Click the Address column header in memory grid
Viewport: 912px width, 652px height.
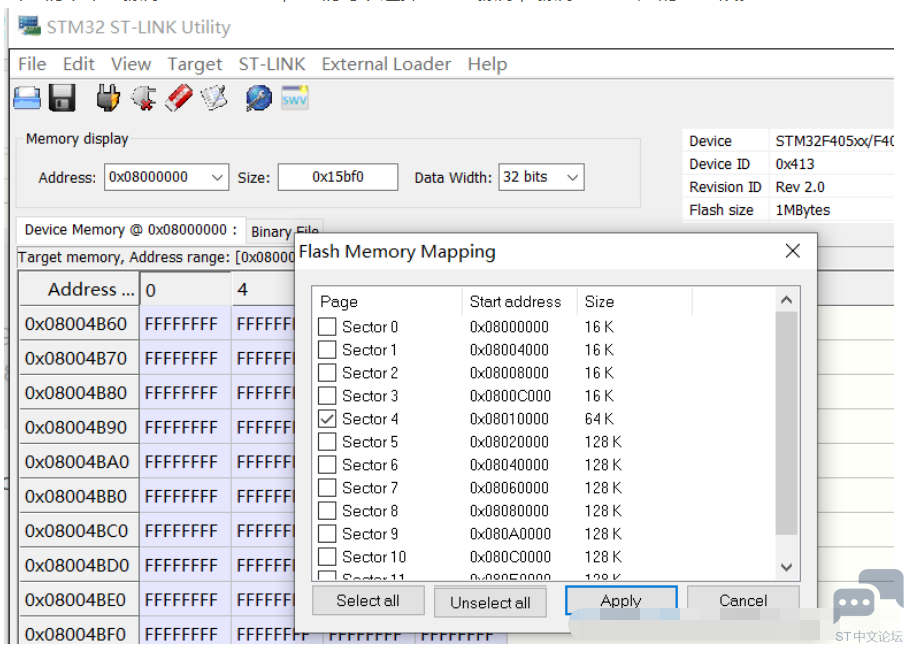click(80, 289)
